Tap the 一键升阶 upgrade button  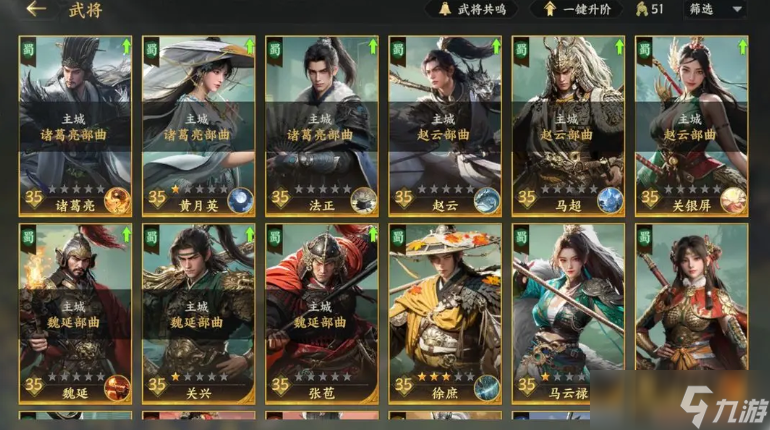click(577, 9)
